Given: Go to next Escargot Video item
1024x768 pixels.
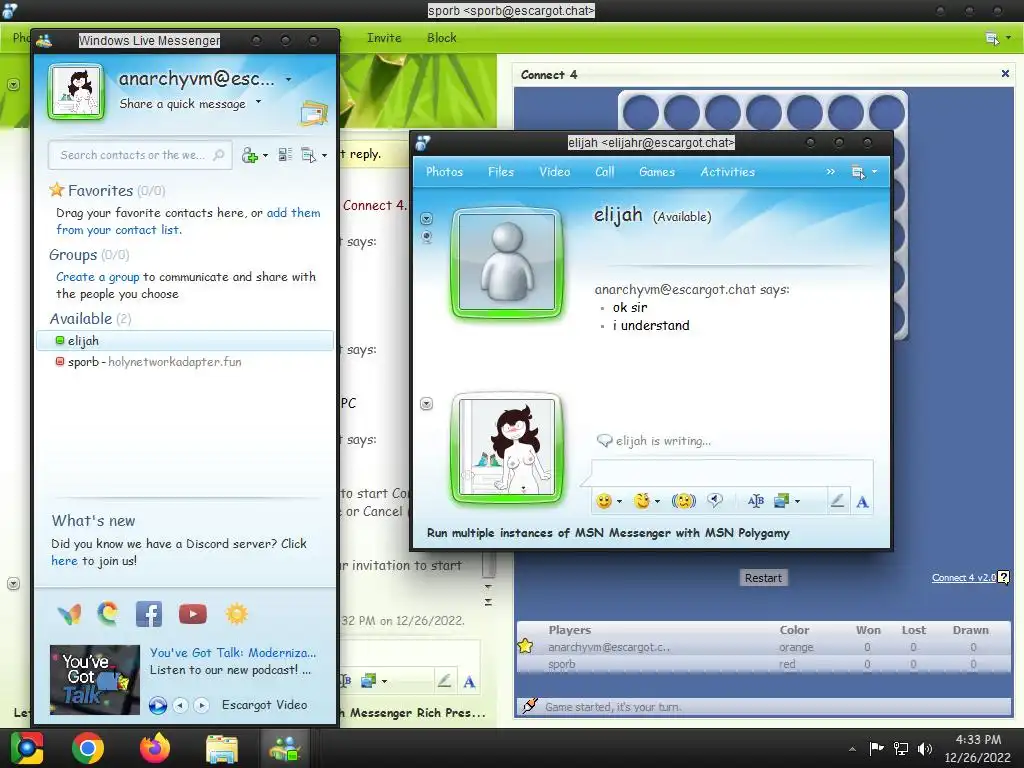Looking at the screenshot, I should pos(201,705).
